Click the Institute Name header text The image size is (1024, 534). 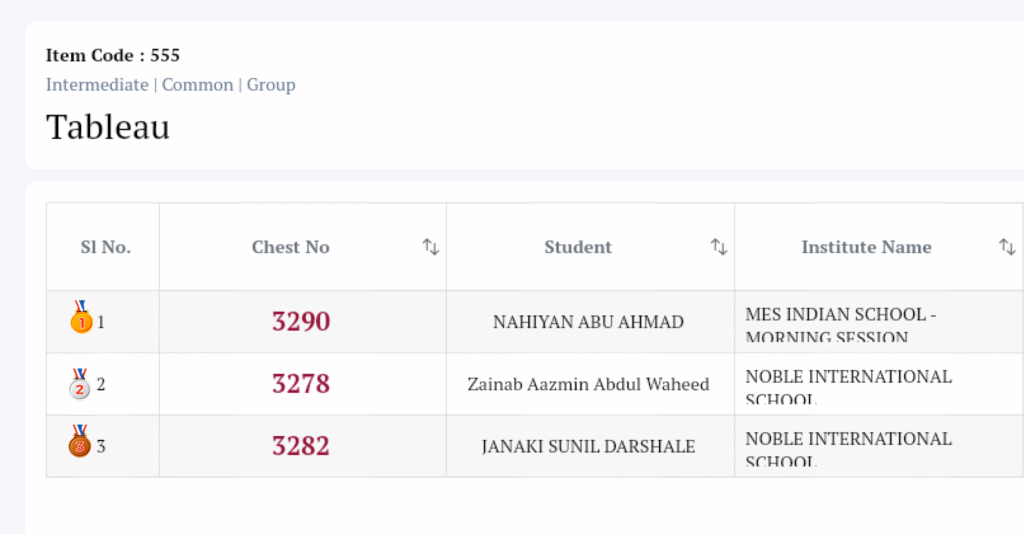pyautogui.click(x=866, y=247)
